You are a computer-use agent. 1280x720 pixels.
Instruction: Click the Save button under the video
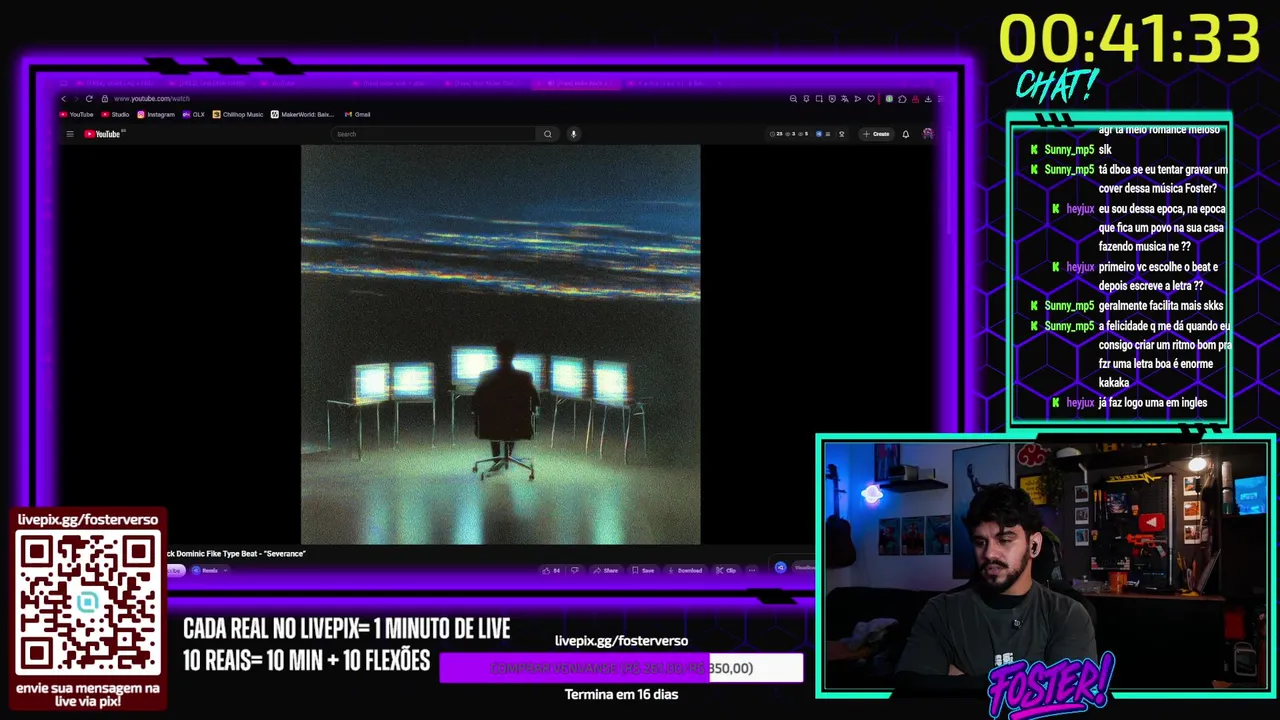643,570
